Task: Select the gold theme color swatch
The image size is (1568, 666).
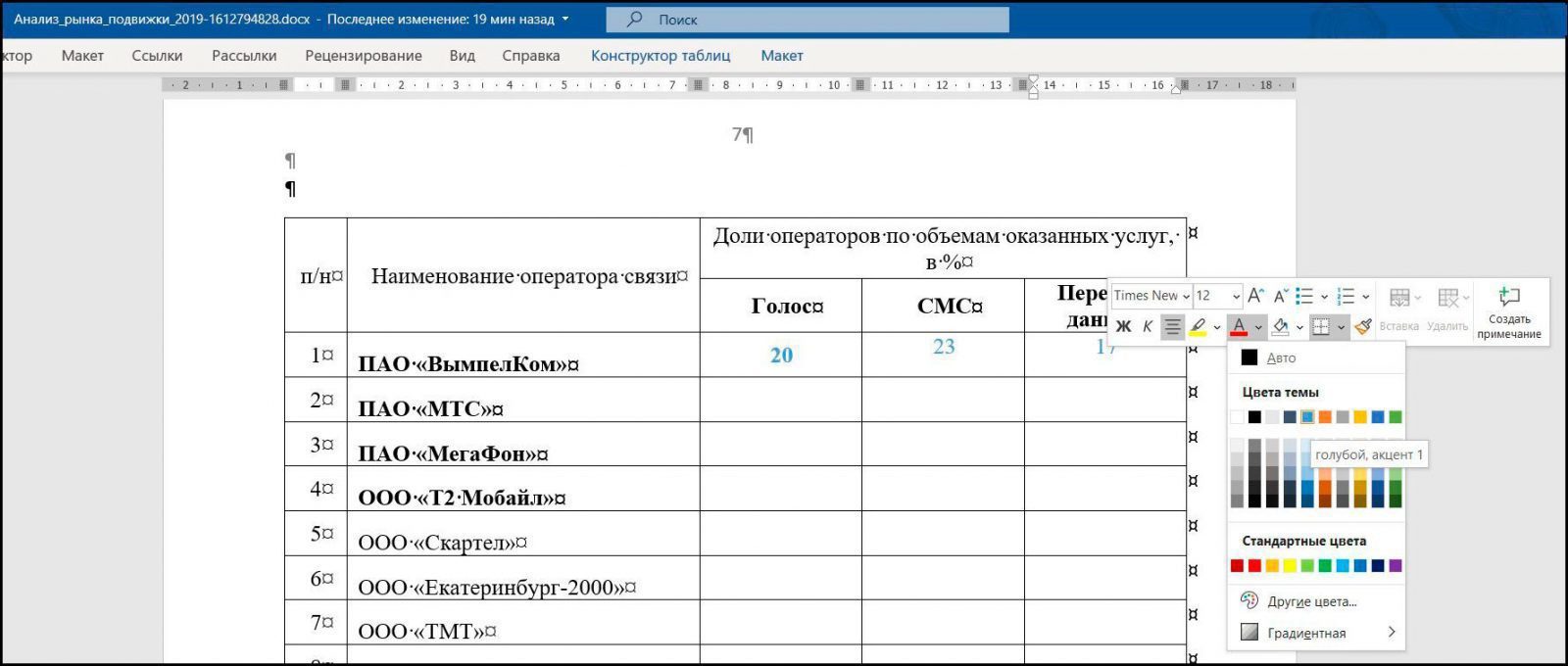Action: pyautogui.click(x=1360, y=417)
